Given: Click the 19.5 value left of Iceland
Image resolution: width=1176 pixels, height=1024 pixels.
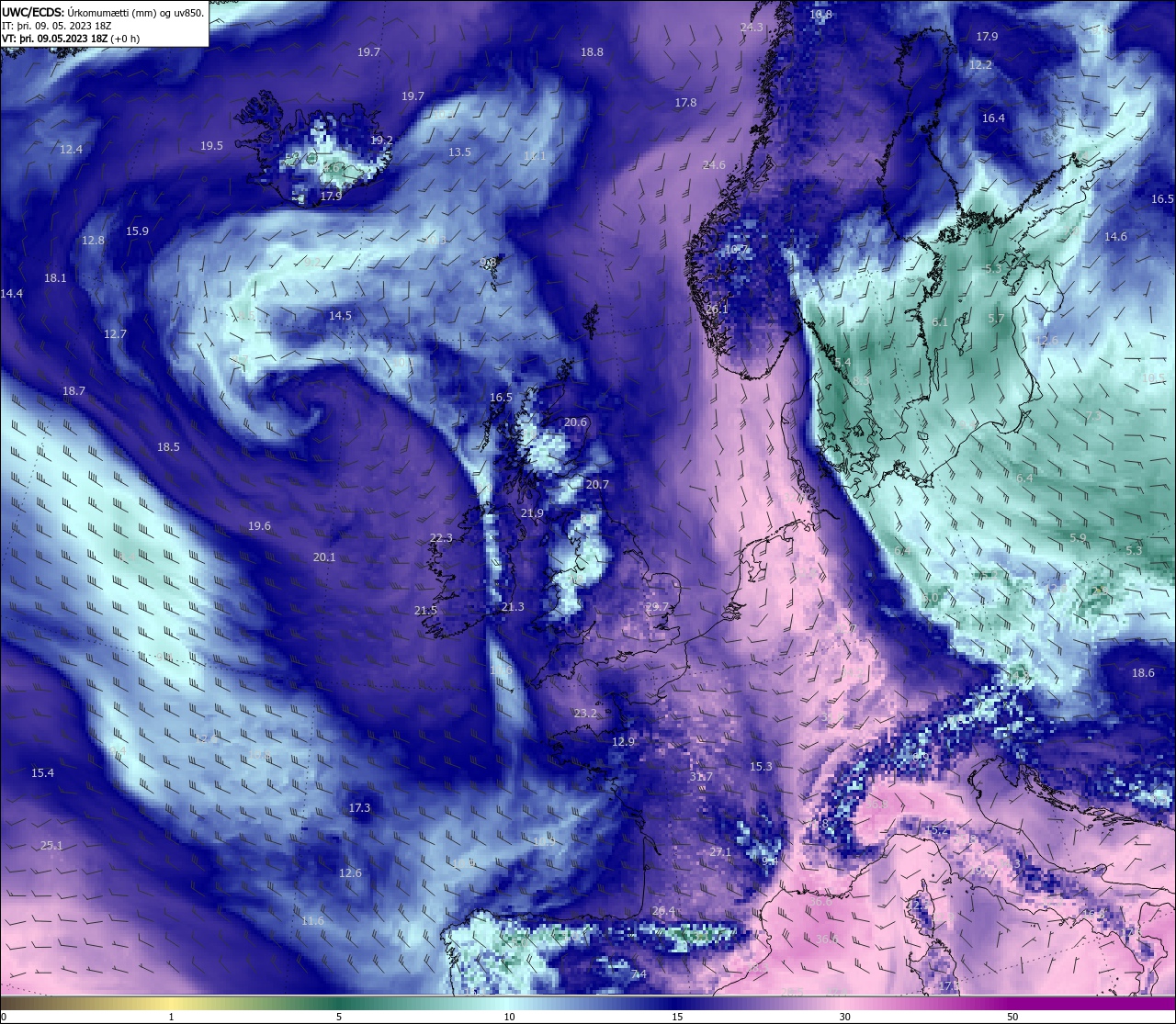Looking at the screenshot, I should pos(211,146).
